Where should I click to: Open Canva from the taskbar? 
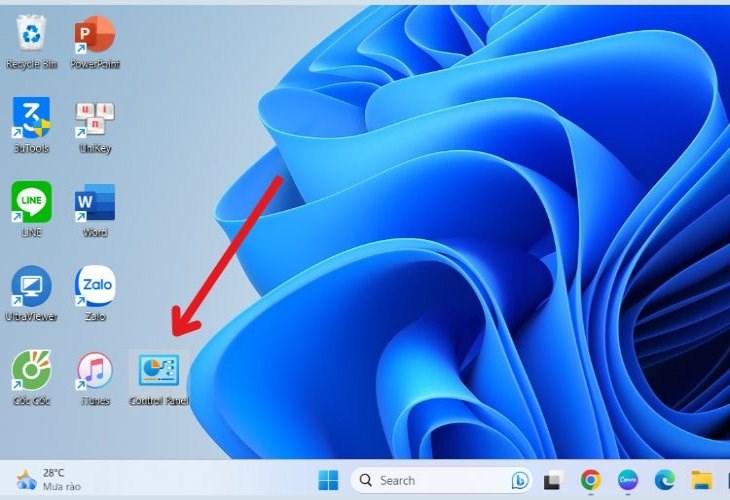coord(628,480)
